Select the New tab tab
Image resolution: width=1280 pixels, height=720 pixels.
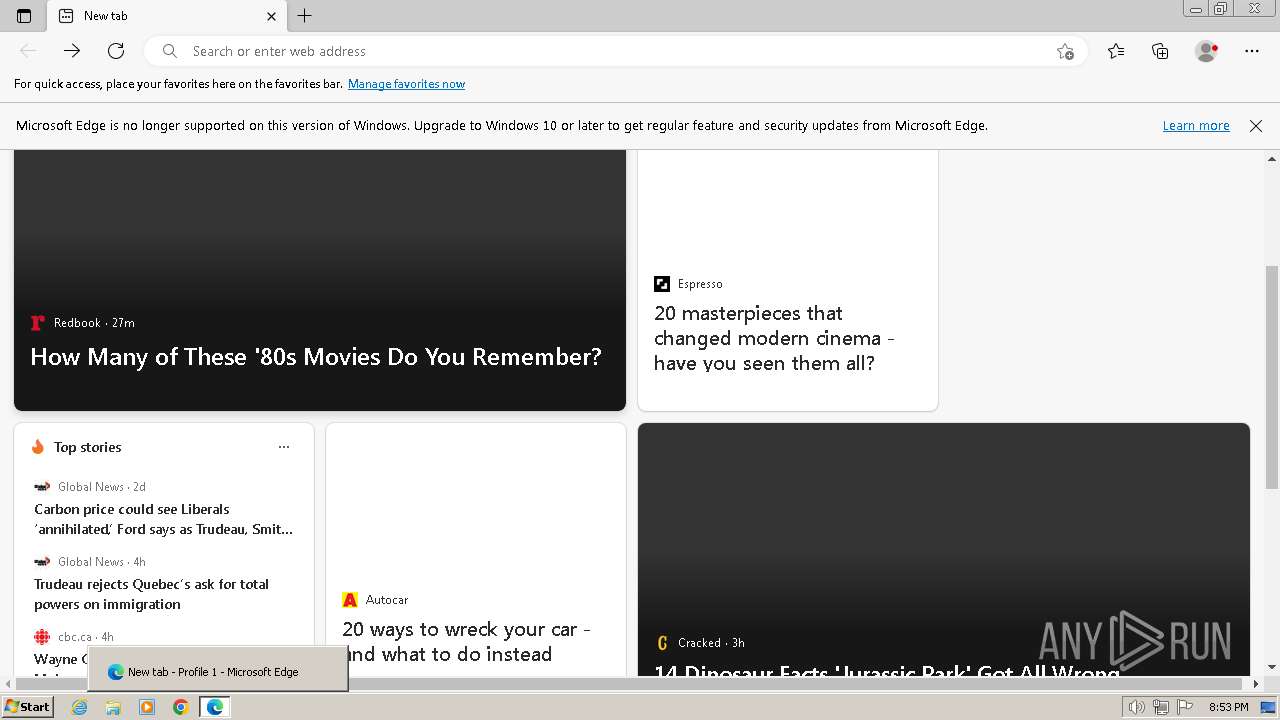tap(167, 16)
